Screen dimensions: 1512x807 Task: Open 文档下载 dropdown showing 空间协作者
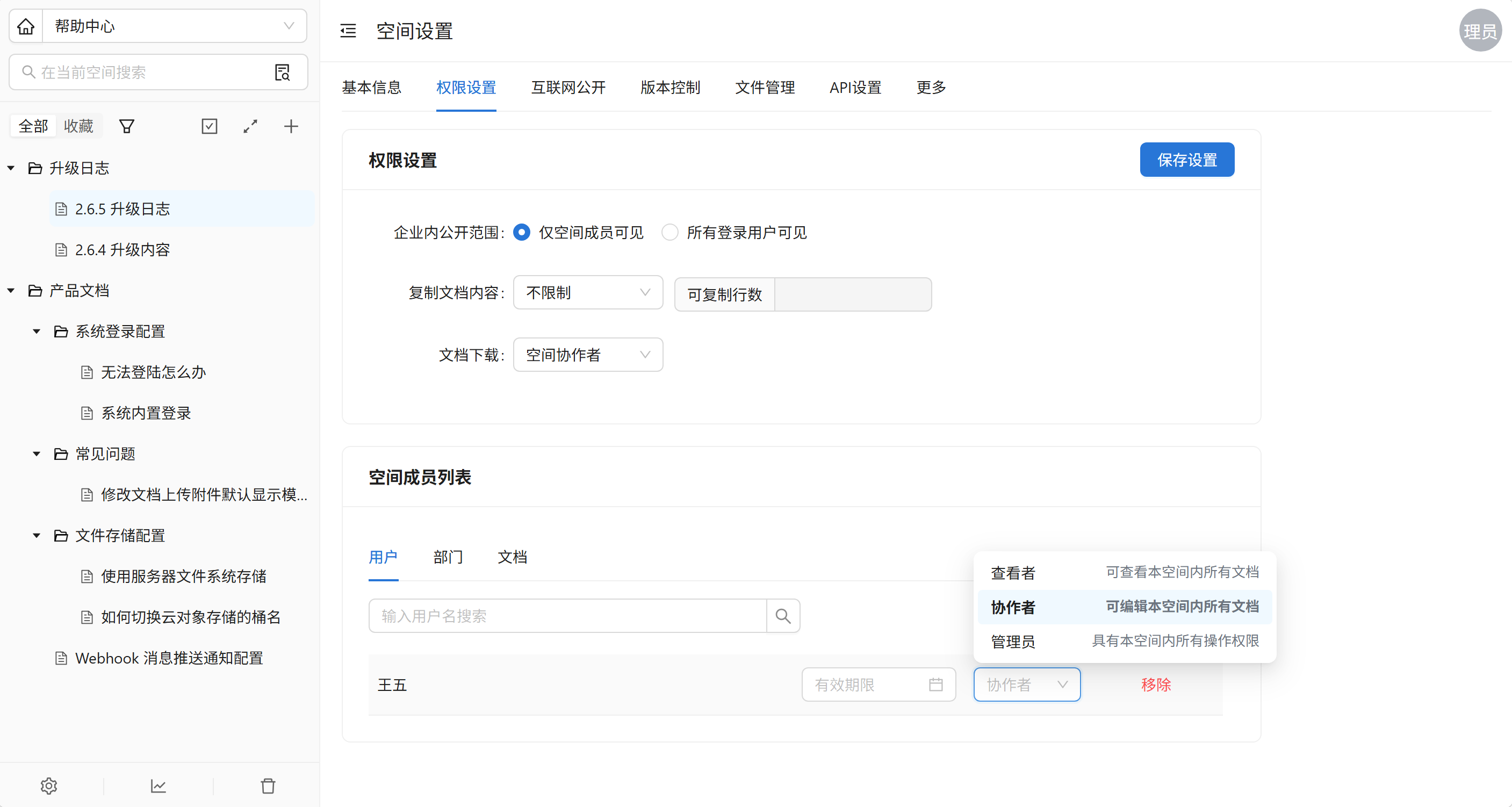[x=588, y=355]
